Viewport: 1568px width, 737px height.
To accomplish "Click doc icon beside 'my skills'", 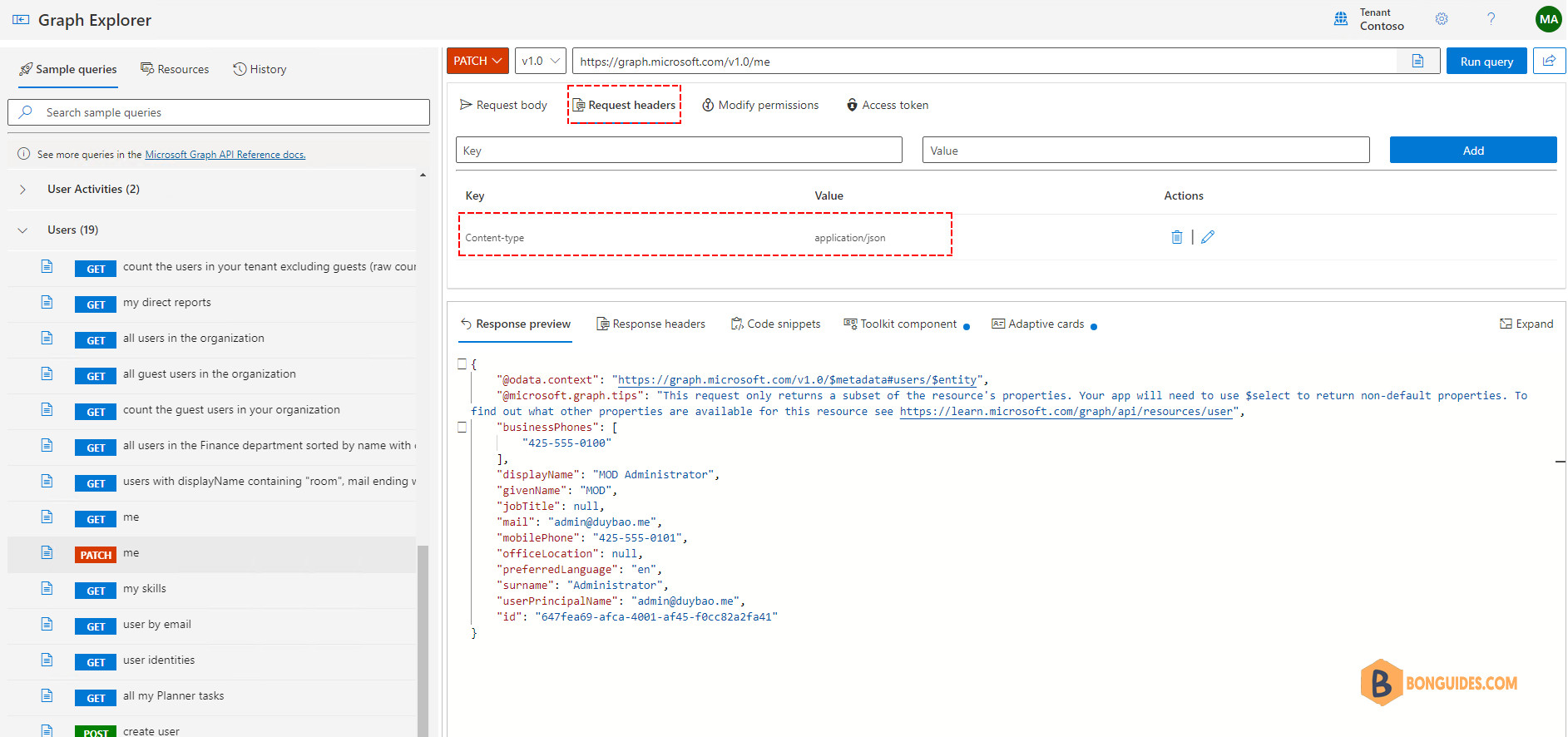I will coord(47,588).
